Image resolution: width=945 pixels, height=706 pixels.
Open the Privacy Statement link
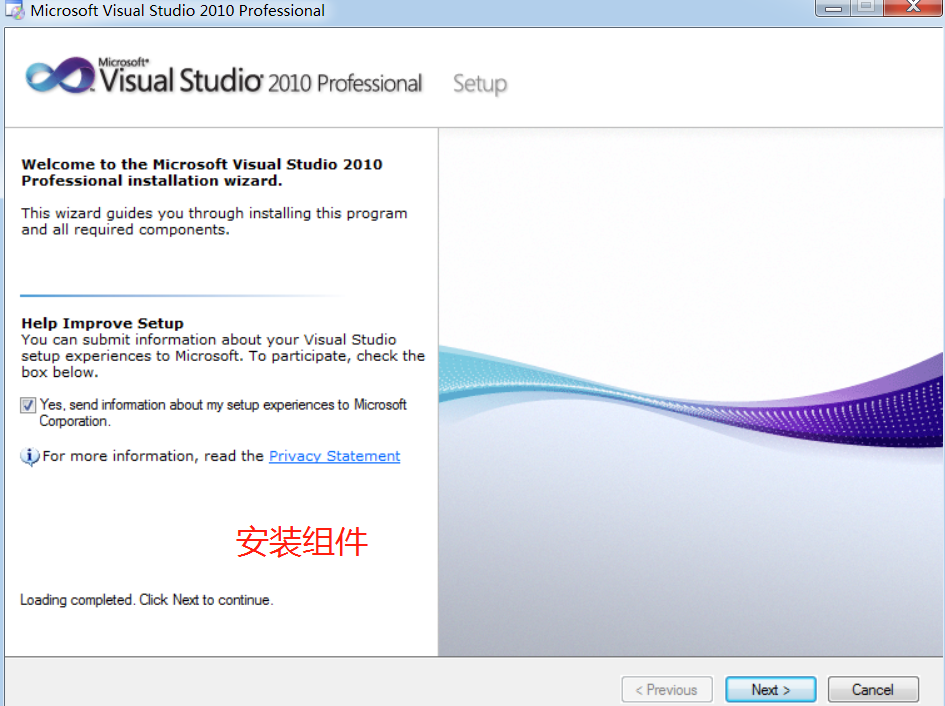pyautogui.click(x=334, y=456)
